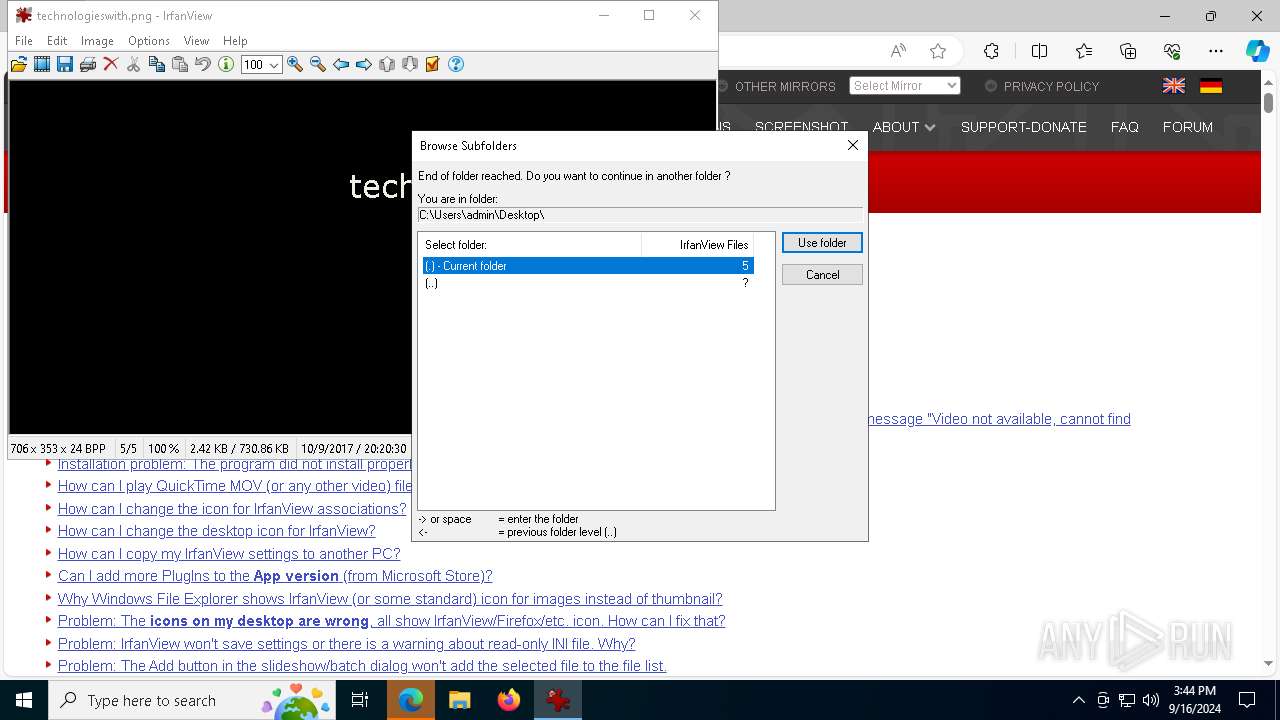Screen dimensions: 1280x720
Task: Open File Explorer from the taskbar
Action: coord(459,700)
